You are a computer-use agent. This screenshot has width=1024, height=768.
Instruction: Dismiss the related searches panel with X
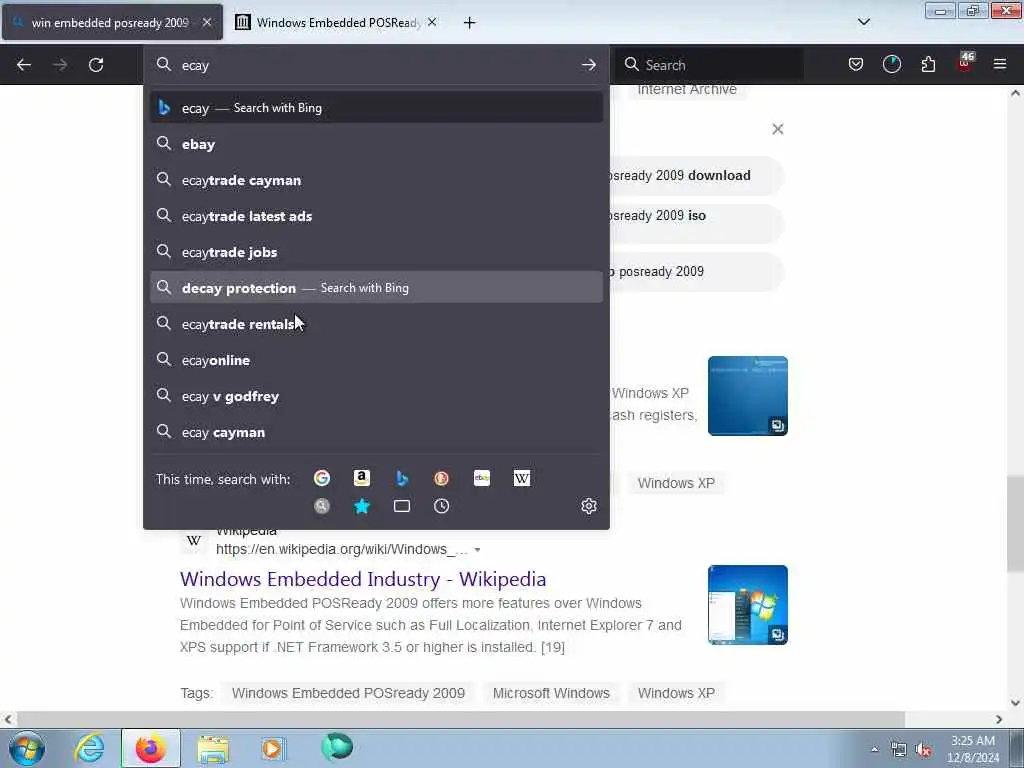click(x=777, y=129)
